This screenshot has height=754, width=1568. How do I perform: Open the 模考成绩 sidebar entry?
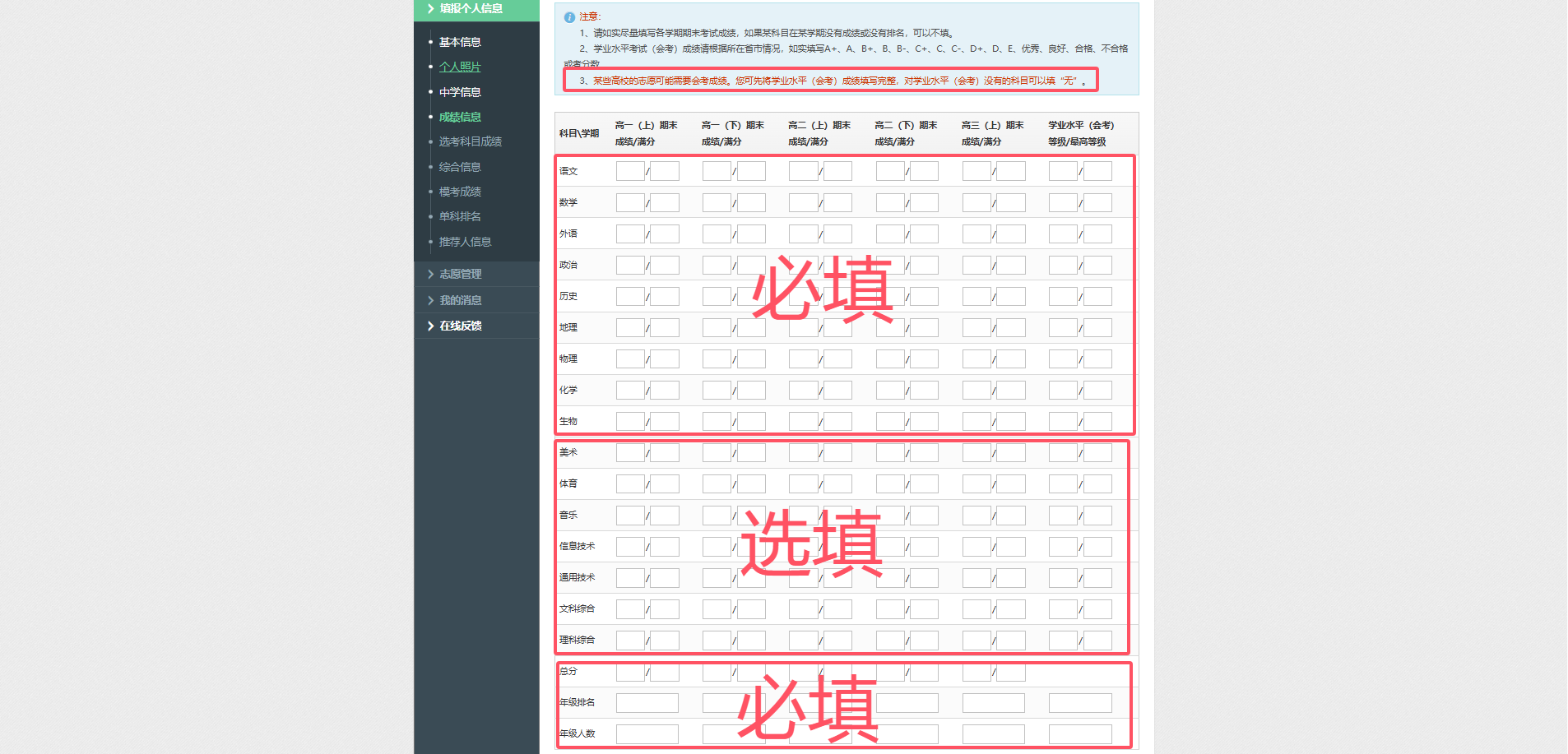[x=460, y=192]
